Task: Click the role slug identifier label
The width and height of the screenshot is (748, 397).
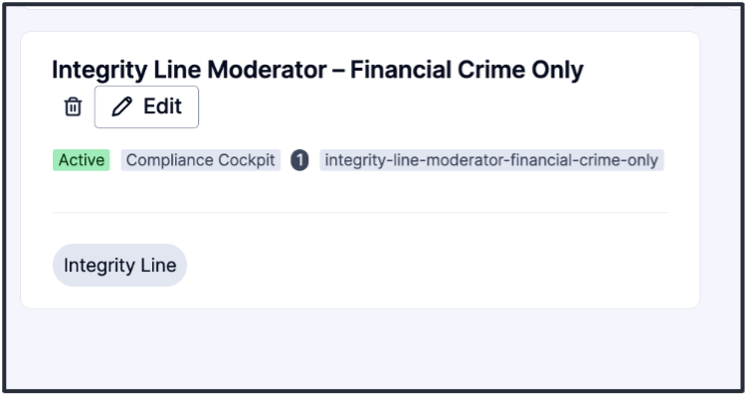Action: click(491, 160)
